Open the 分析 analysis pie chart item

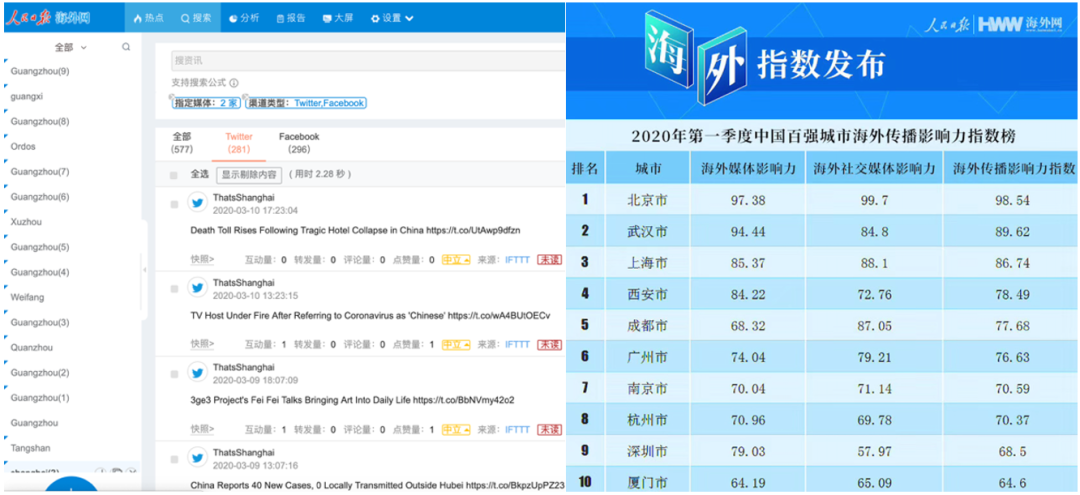[244, 19]
